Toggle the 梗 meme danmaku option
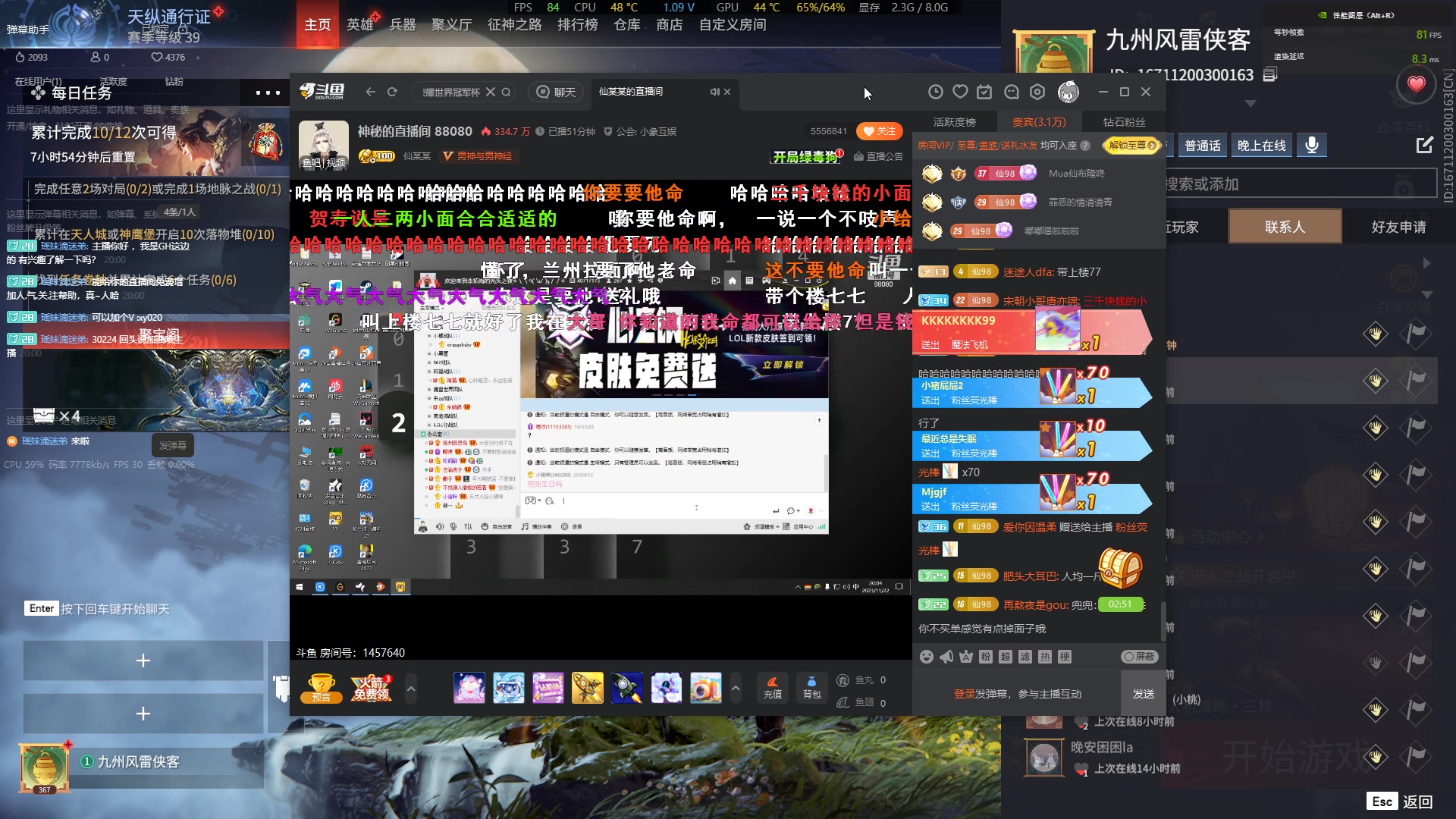This screenshot has height=819, width=1456. click(1064, 657)
